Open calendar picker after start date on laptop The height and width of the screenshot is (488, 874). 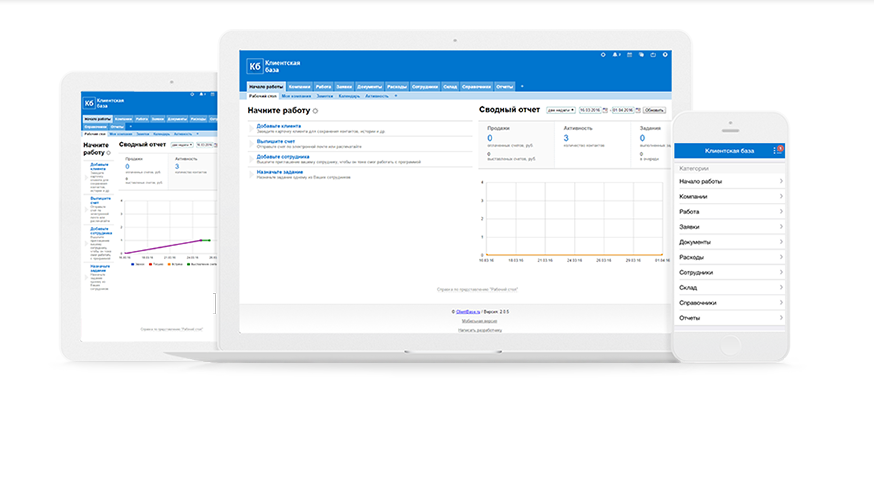605,110
